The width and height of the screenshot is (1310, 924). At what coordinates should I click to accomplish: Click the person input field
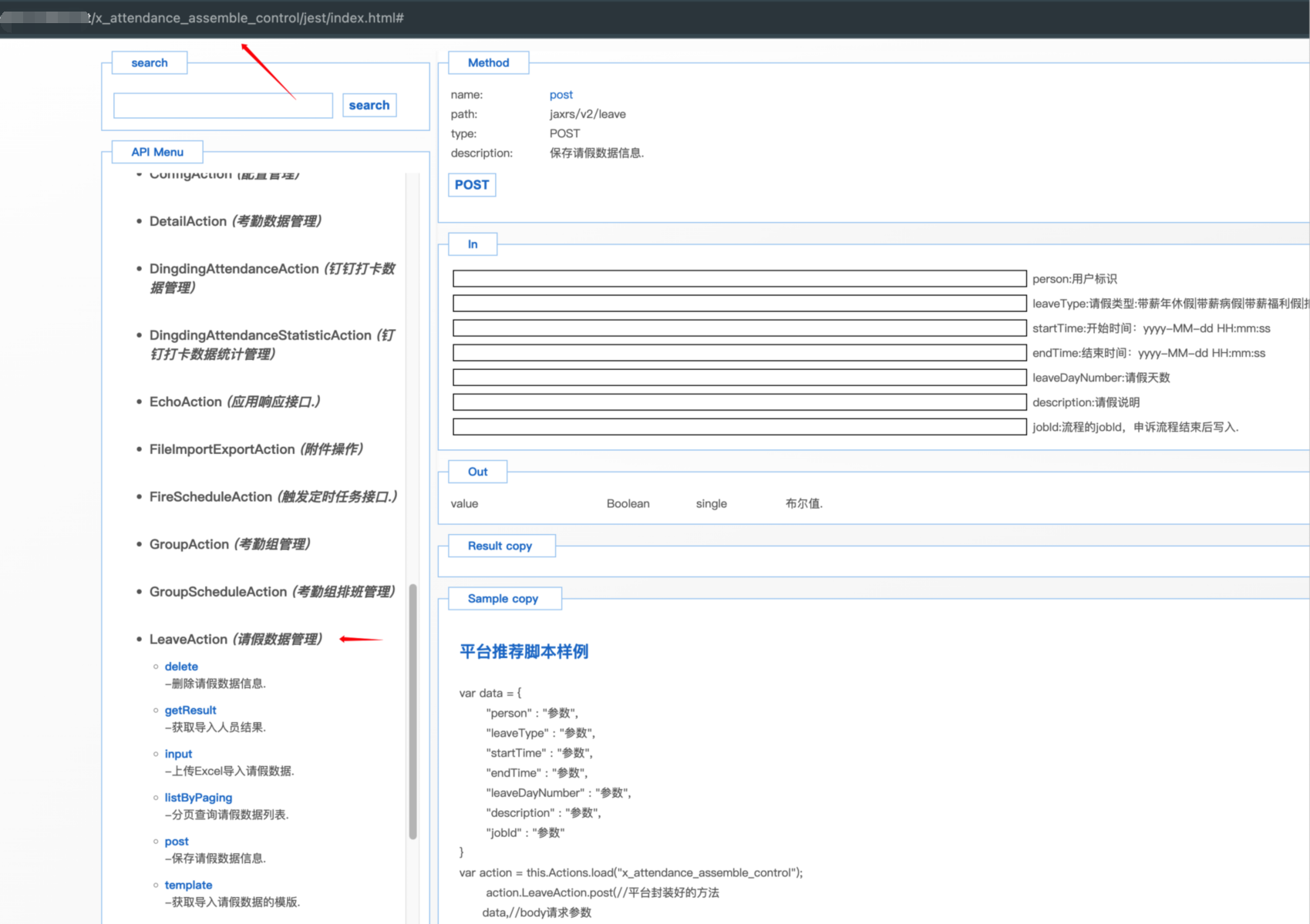[x=739, y=279]
